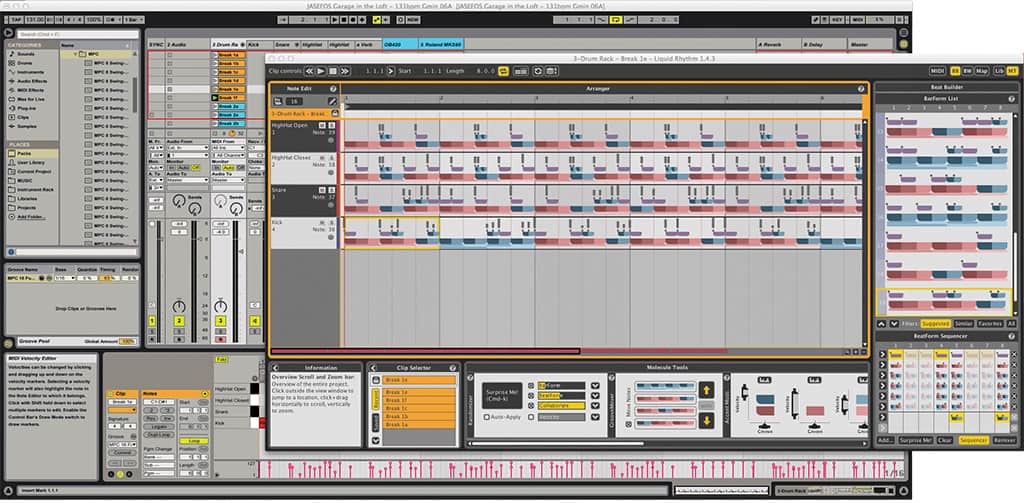Select Sounds category in Ableton browser
Image resolution: width=1024 pixels, height=503 pixels.
point(27,55)
